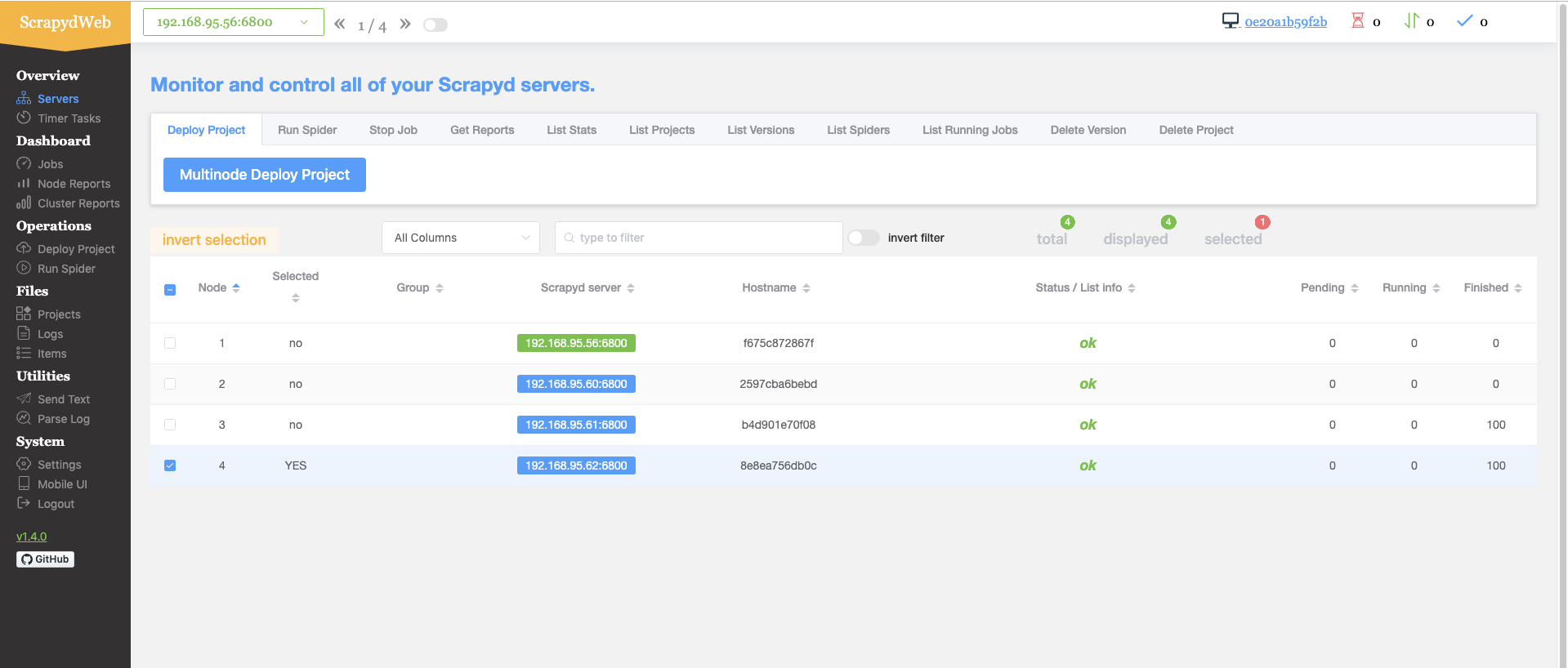This screenshot has width=1568, height=668.
Task: Open the All Columns dropdown
Action: click(x=461, y=238)
